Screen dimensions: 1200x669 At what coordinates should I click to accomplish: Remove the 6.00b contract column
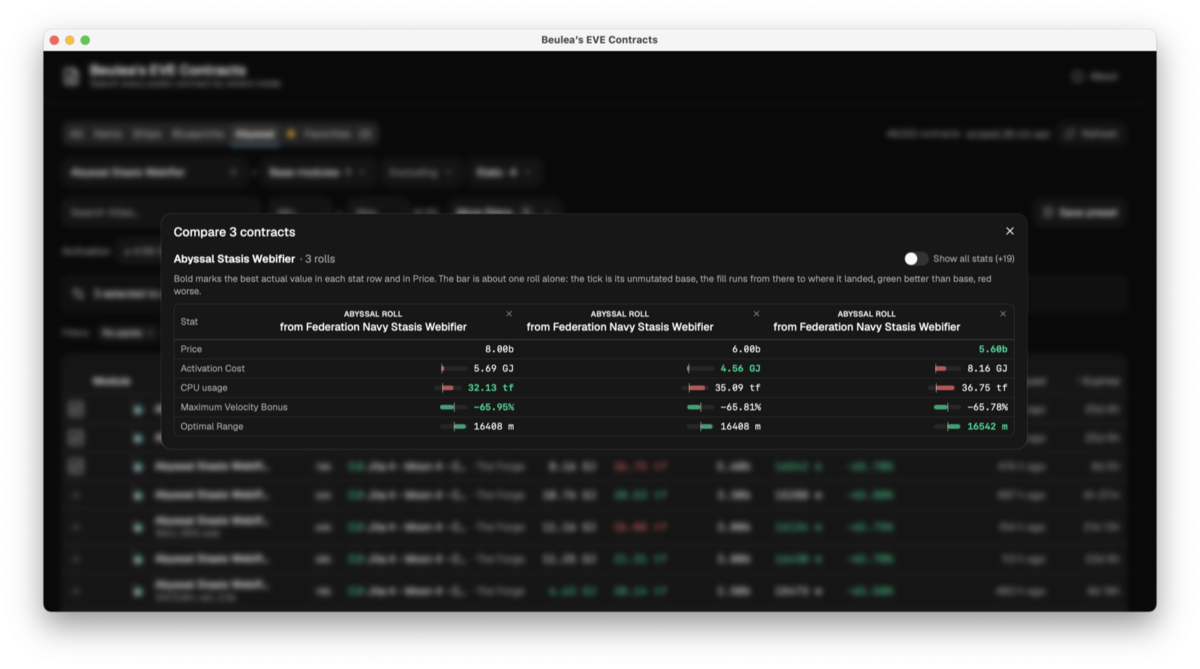756,314
